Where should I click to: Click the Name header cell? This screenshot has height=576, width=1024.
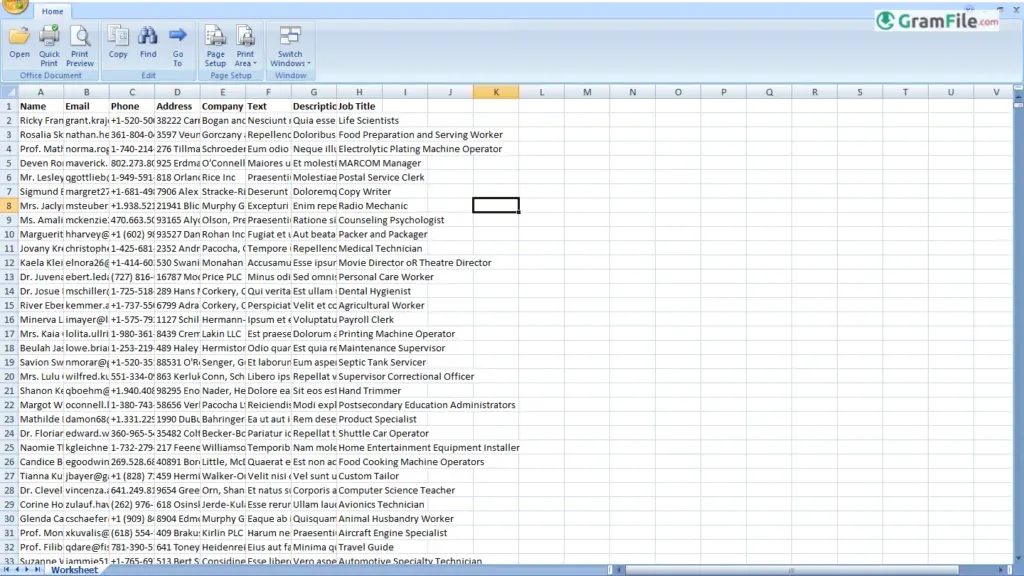(x=40, y=106)
